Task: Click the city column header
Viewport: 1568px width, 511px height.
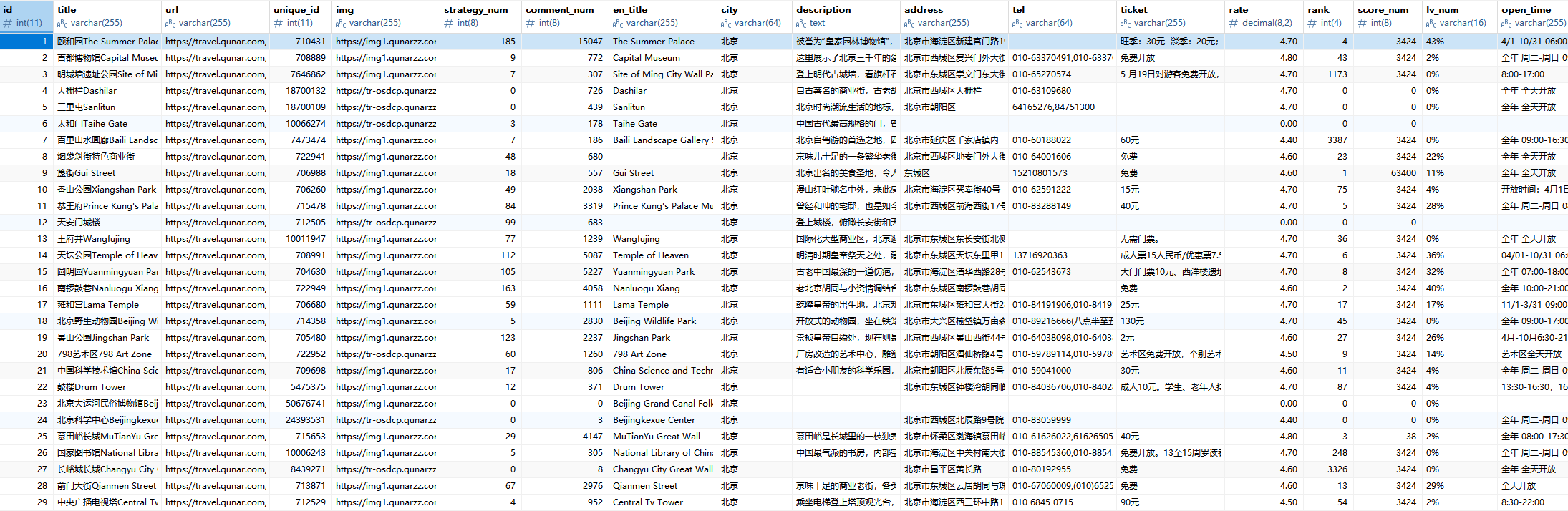Action: (754, 16)
